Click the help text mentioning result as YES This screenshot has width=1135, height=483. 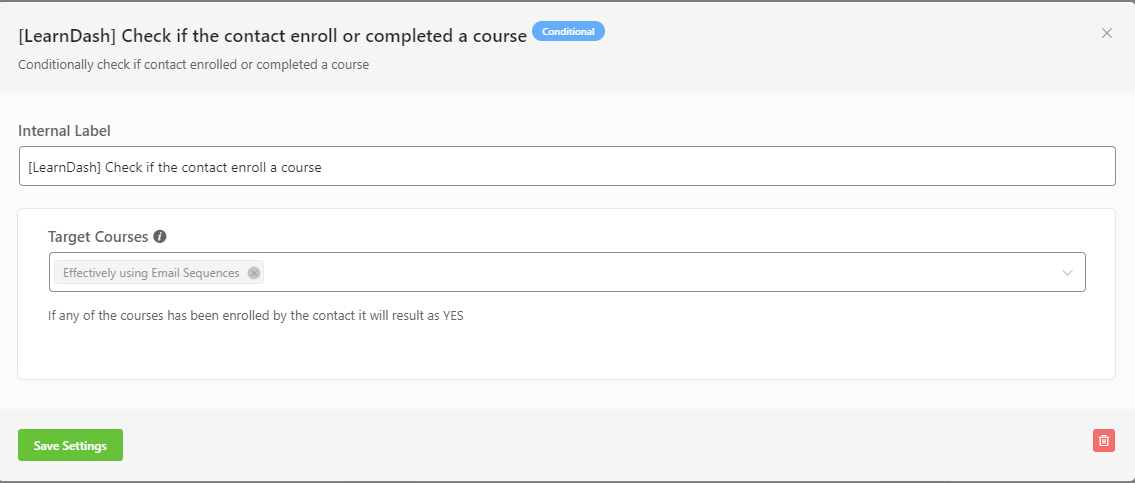(256, 316)
